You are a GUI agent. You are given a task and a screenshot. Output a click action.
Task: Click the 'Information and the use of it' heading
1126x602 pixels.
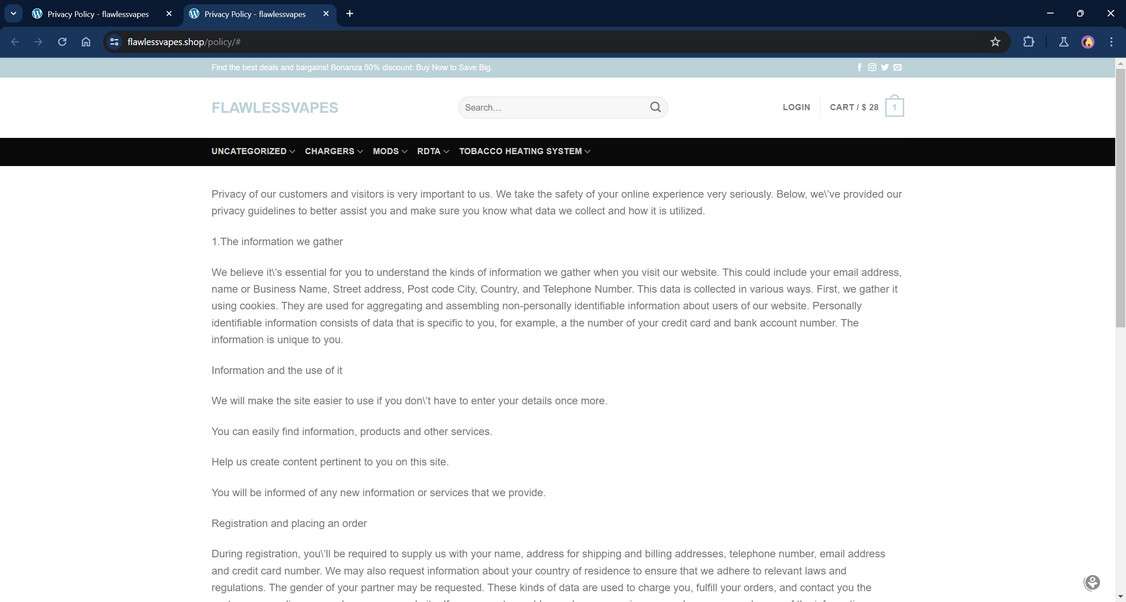point(276,371)
